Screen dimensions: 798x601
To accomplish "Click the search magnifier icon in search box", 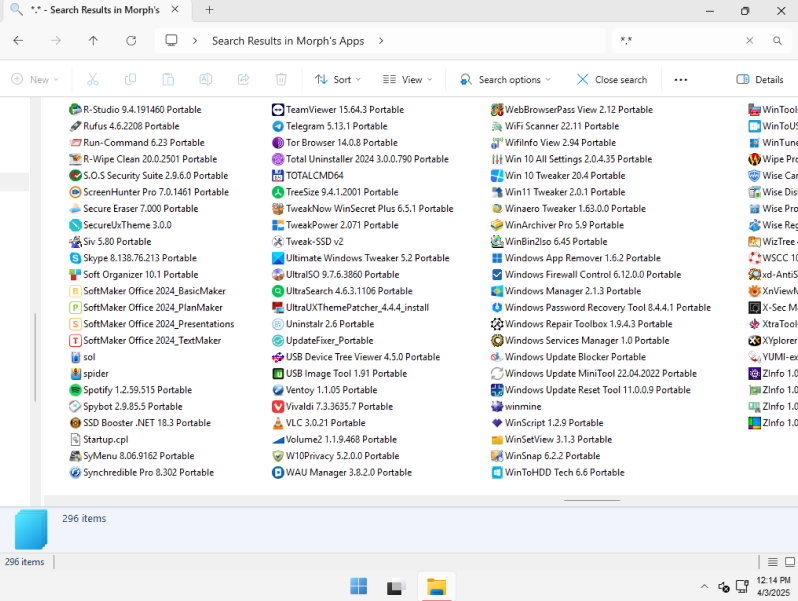I will (777, 41).
